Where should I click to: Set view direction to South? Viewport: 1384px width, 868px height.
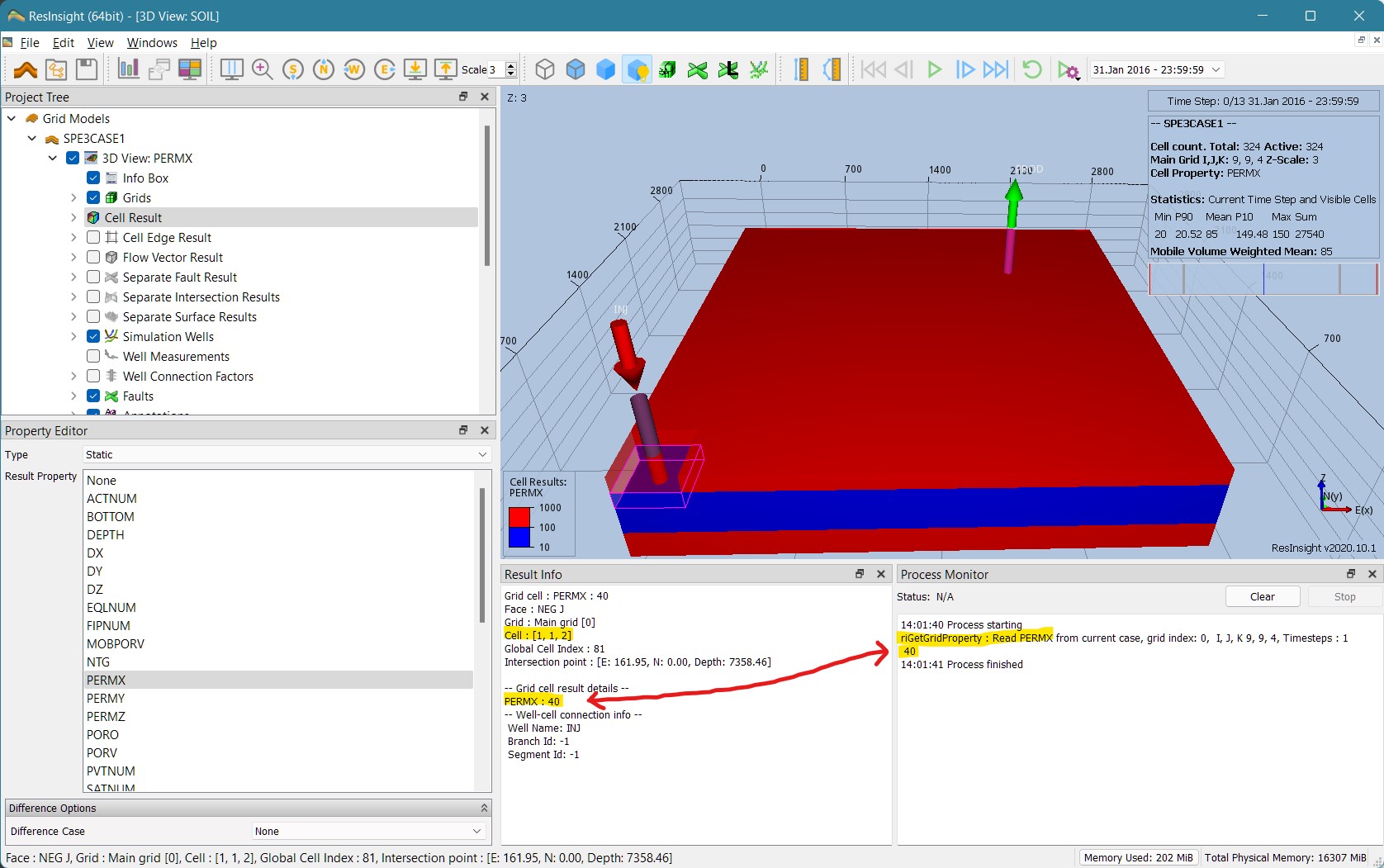pyautogui.click(x=293, y=70)
